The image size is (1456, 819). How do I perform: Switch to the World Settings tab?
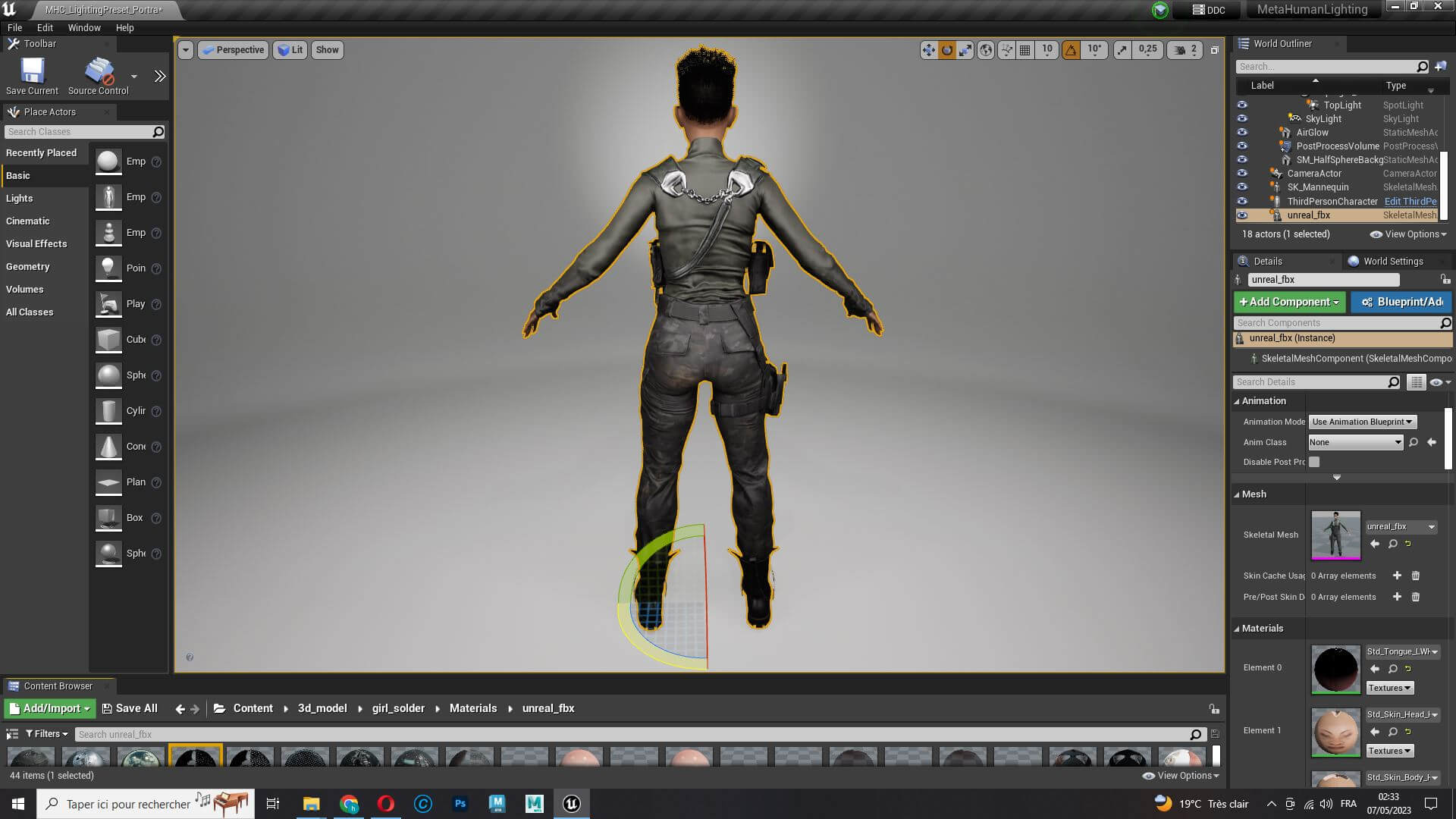pos(1392,261)
